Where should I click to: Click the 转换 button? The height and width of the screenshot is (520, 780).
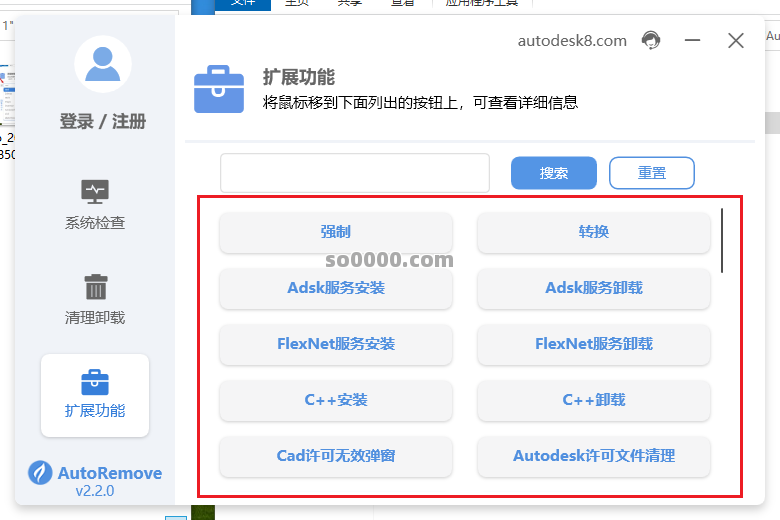pos(594,232)
